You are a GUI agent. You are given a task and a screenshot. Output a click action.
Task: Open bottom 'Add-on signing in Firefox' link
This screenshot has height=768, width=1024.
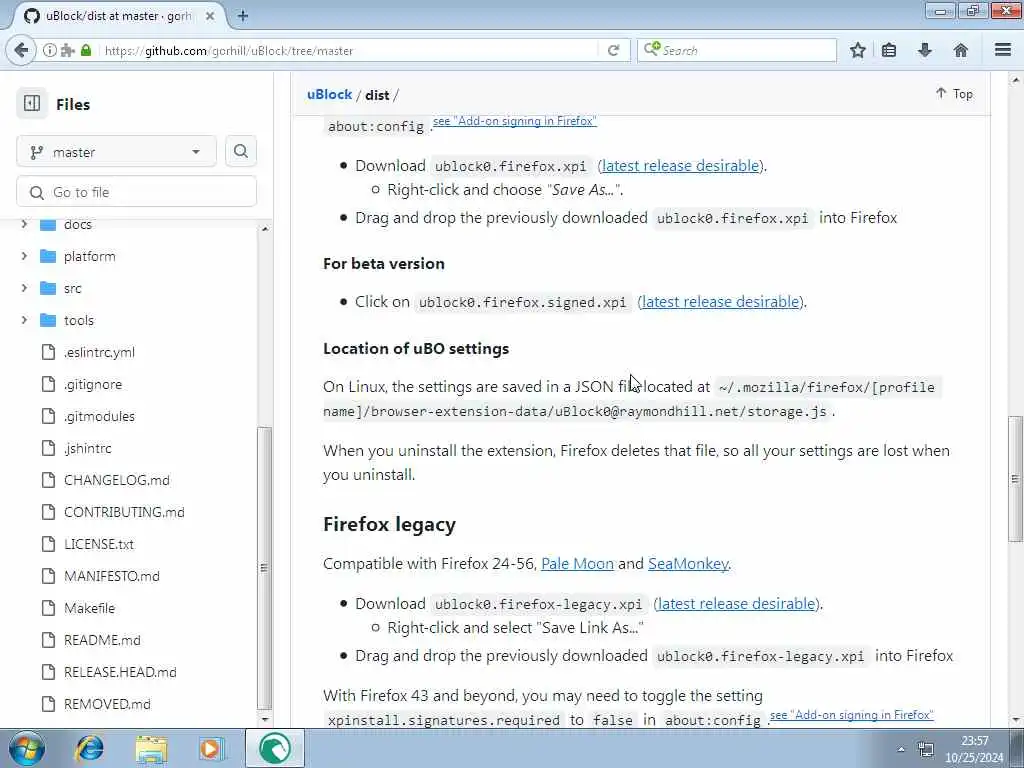click(x=852, y=715)
